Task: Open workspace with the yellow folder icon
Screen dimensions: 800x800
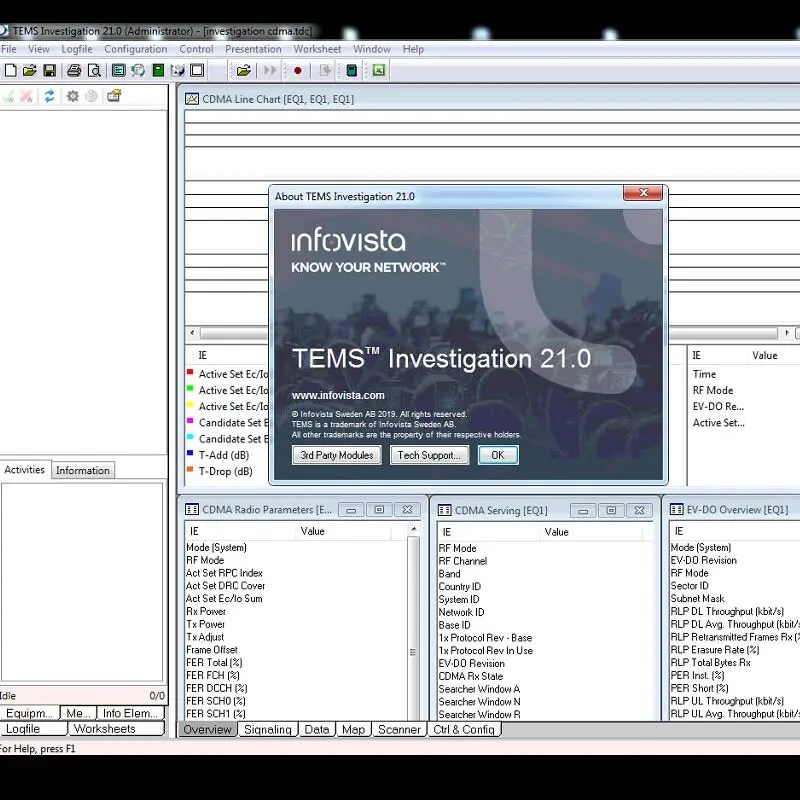Action: tap(30, 70)
